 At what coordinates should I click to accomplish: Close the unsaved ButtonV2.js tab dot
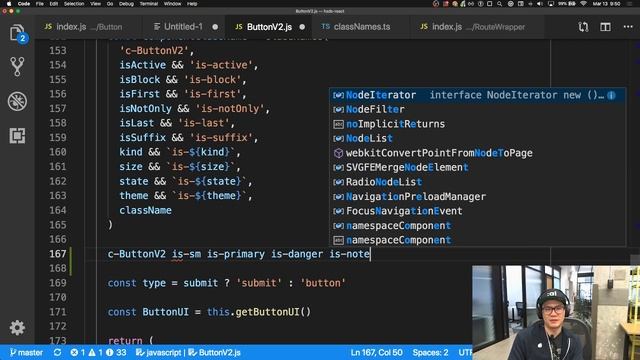[302, 27]
